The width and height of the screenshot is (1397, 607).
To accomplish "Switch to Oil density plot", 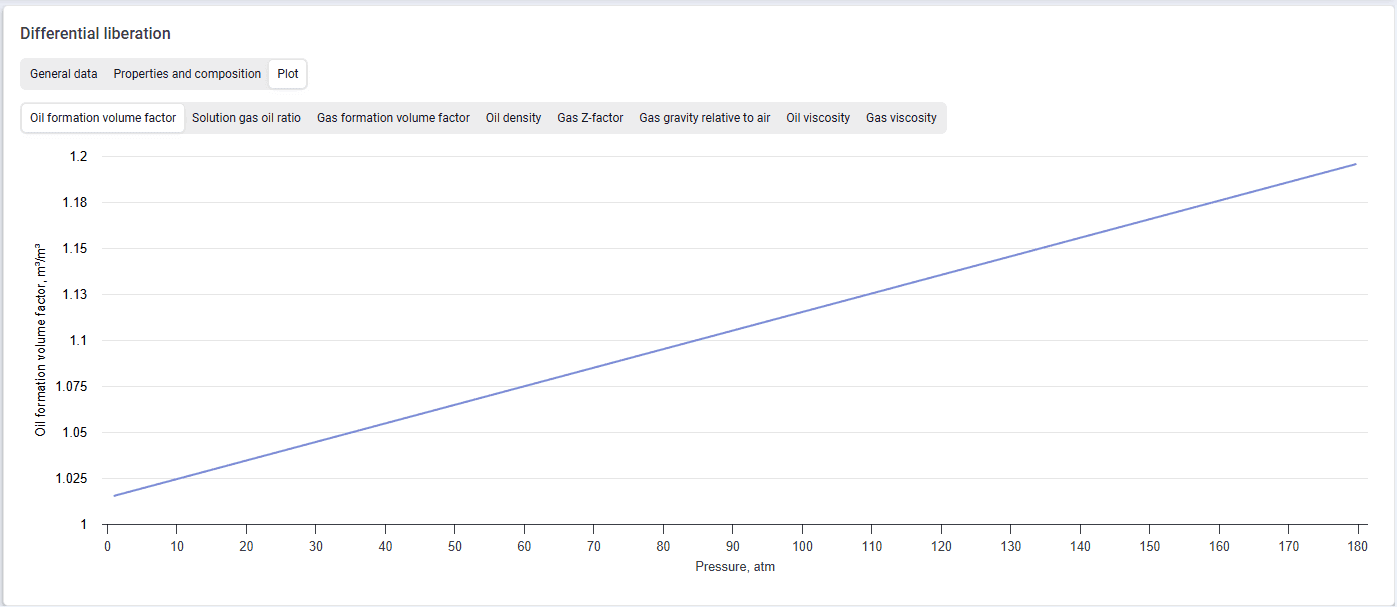I will coord(514,118).
